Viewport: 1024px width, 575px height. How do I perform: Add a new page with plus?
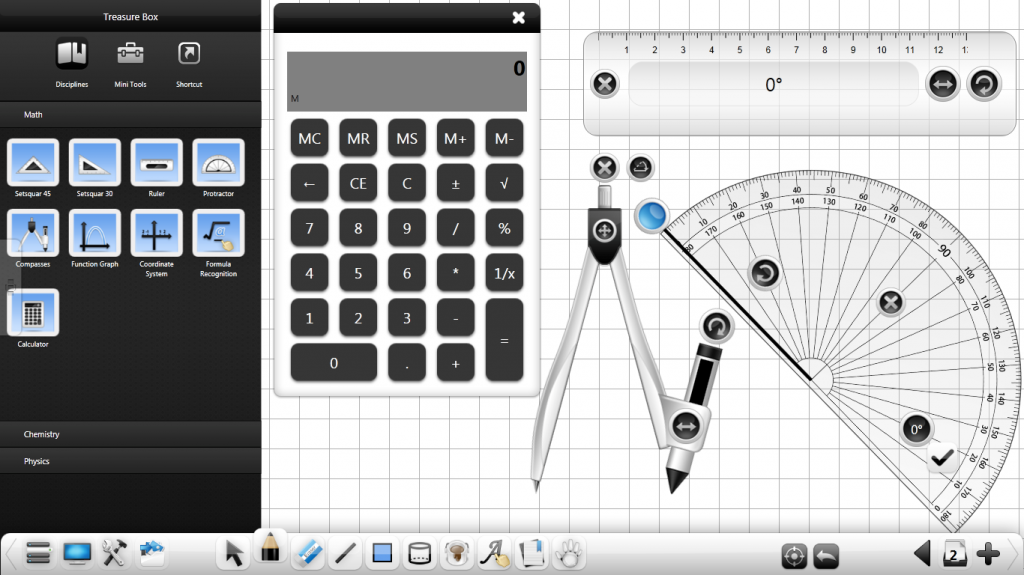988,553
